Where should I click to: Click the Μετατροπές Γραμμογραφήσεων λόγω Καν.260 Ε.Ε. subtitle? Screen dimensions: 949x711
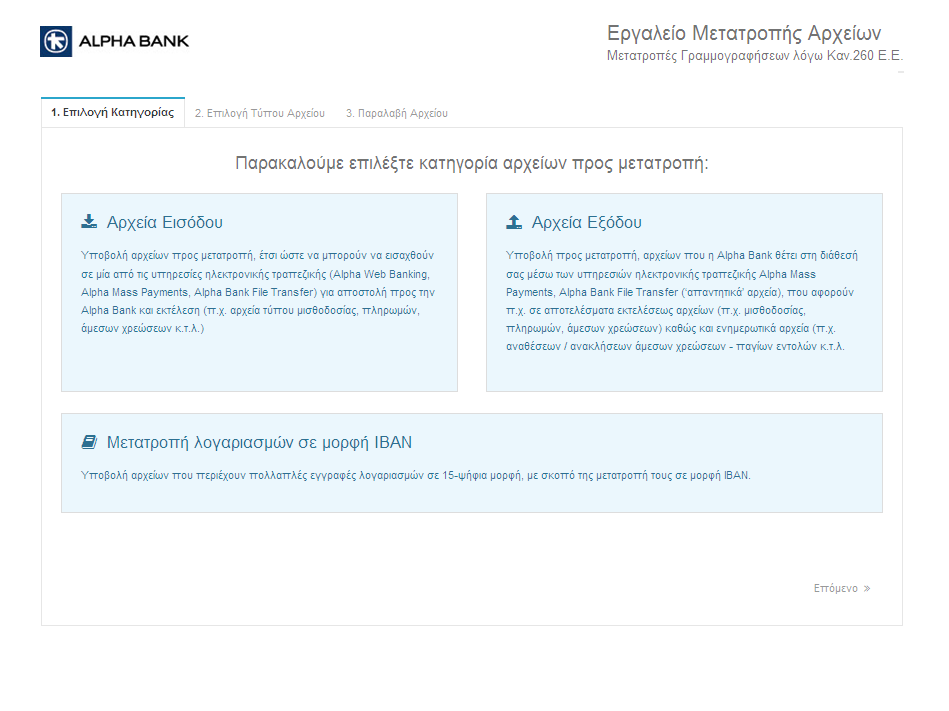tap(755, 56)
